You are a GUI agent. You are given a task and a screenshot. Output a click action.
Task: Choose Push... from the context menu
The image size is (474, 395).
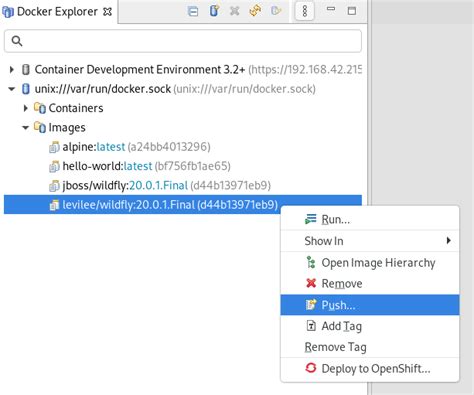pyautogui.click(x=370, y=305)
